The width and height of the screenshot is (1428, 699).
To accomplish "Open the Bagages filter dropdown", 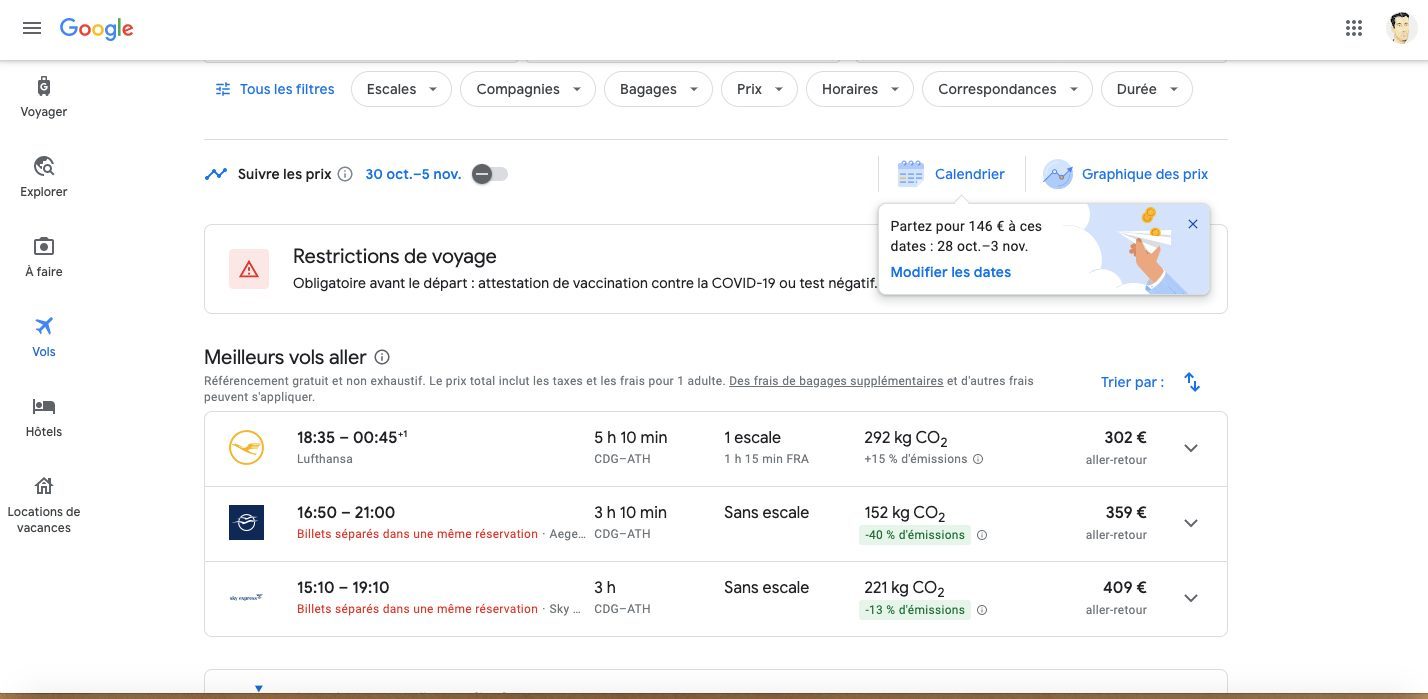I will (x=658, y=89).
